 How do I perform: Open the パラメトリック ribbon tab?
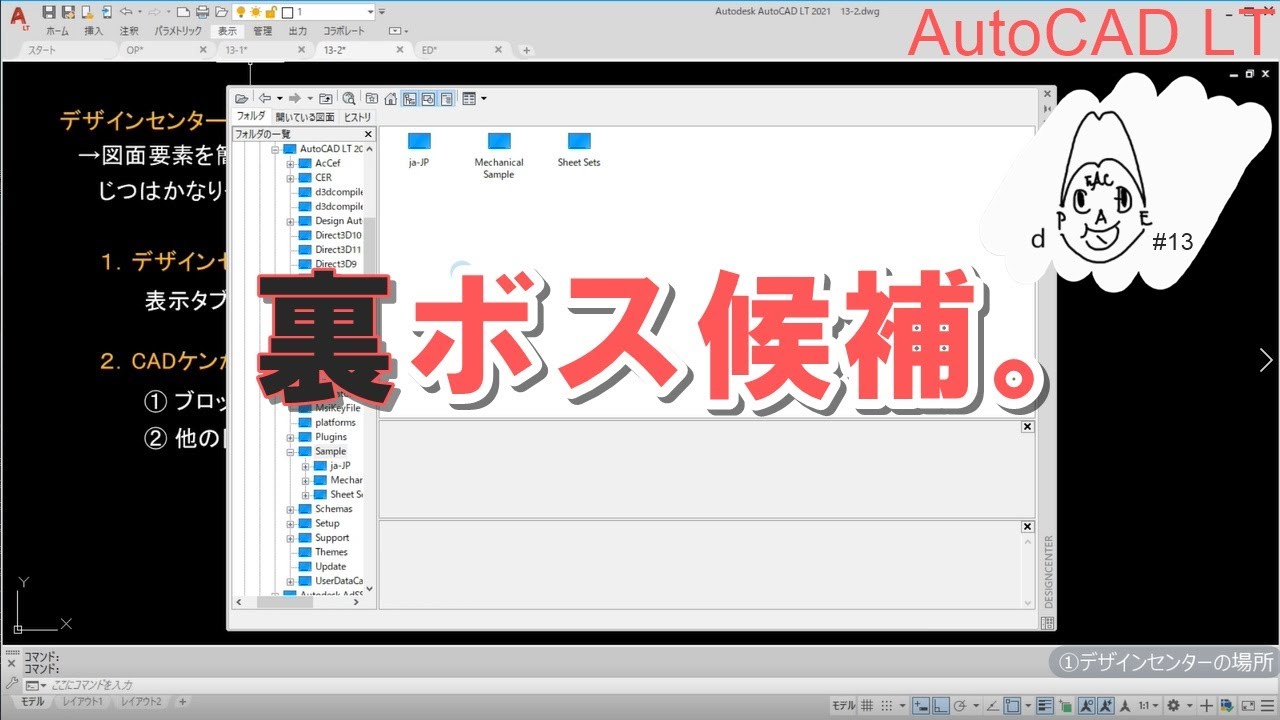178,31
